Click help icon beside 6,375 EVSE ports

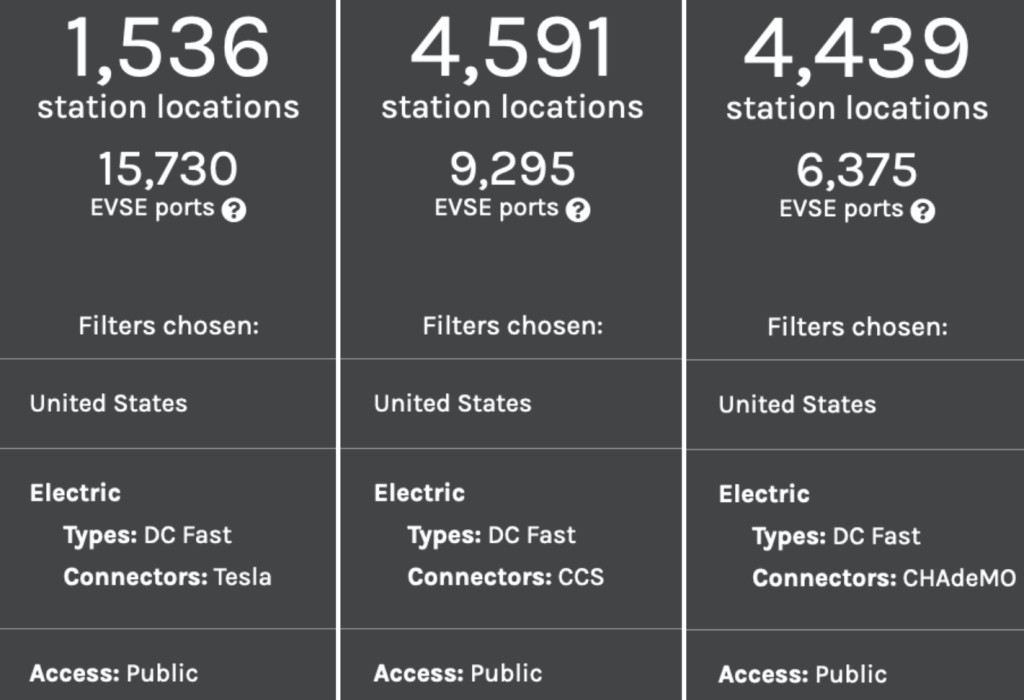pyautogui.click(x=923, y=211)
